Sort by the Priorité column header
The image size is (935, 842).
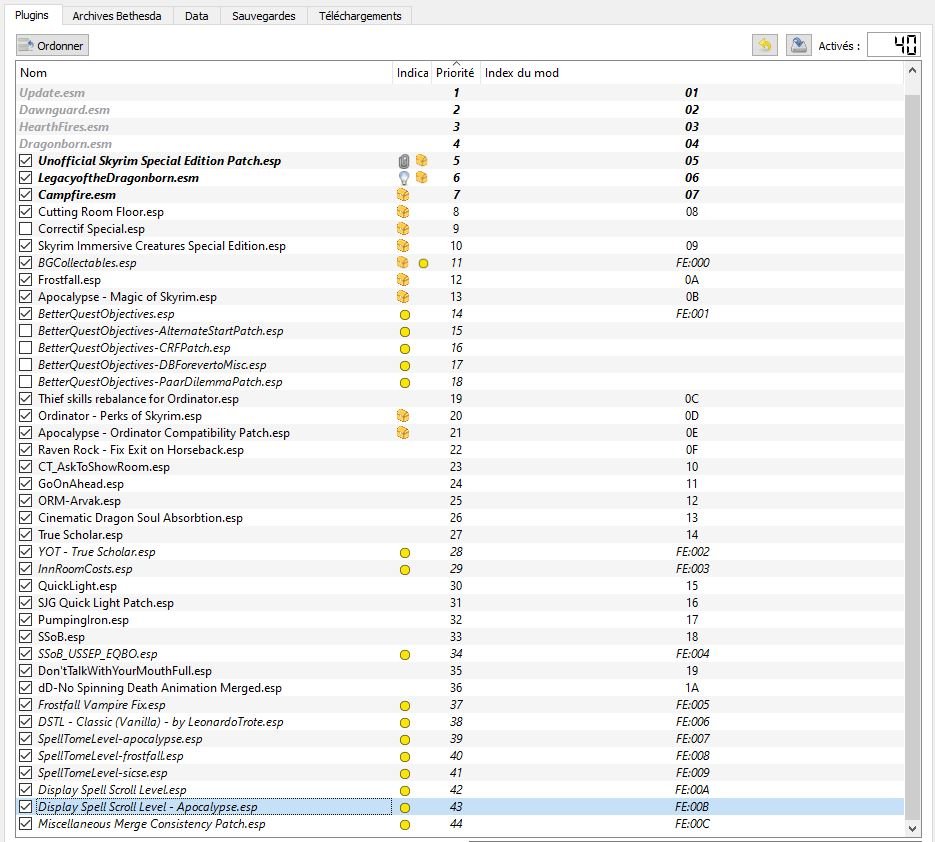[455, 73]
